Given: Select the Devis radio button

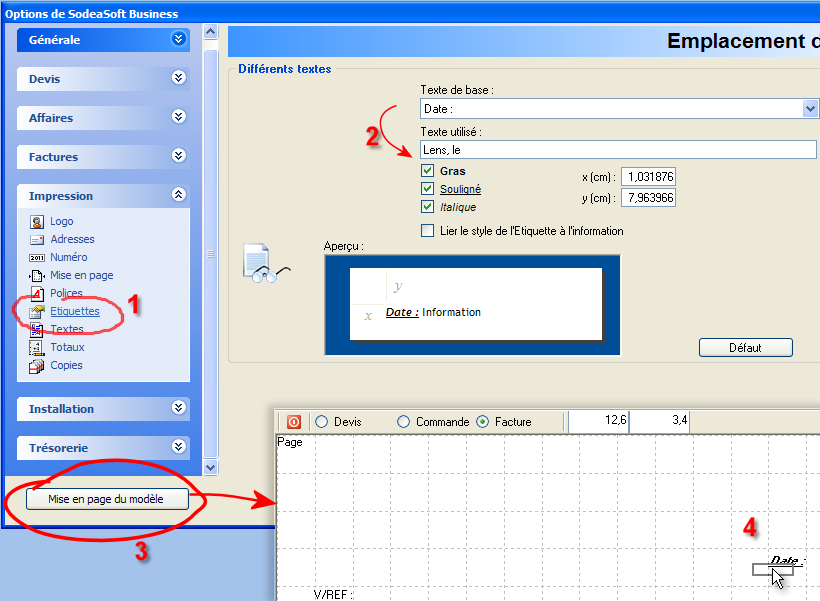Looking at the screenshot, I should tap(322, 422).
